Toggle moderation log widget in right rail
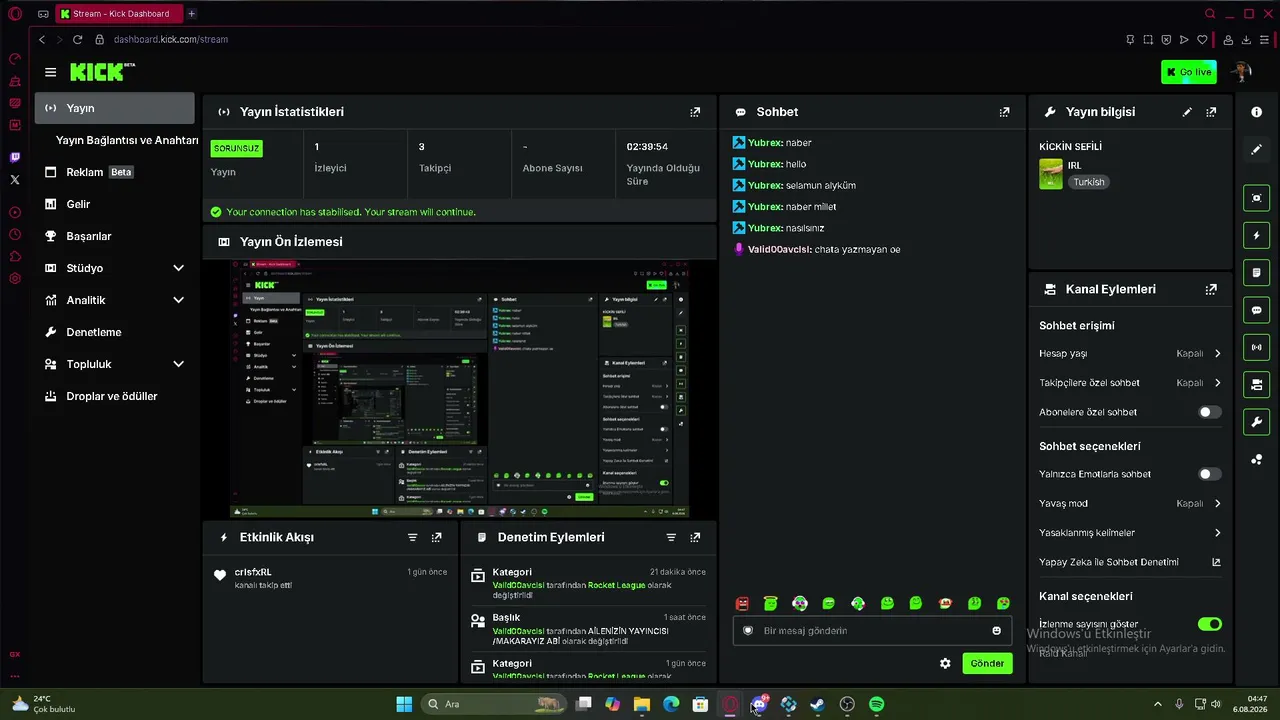Screen dimensions: 1280x720 [x=1257, y=273]
